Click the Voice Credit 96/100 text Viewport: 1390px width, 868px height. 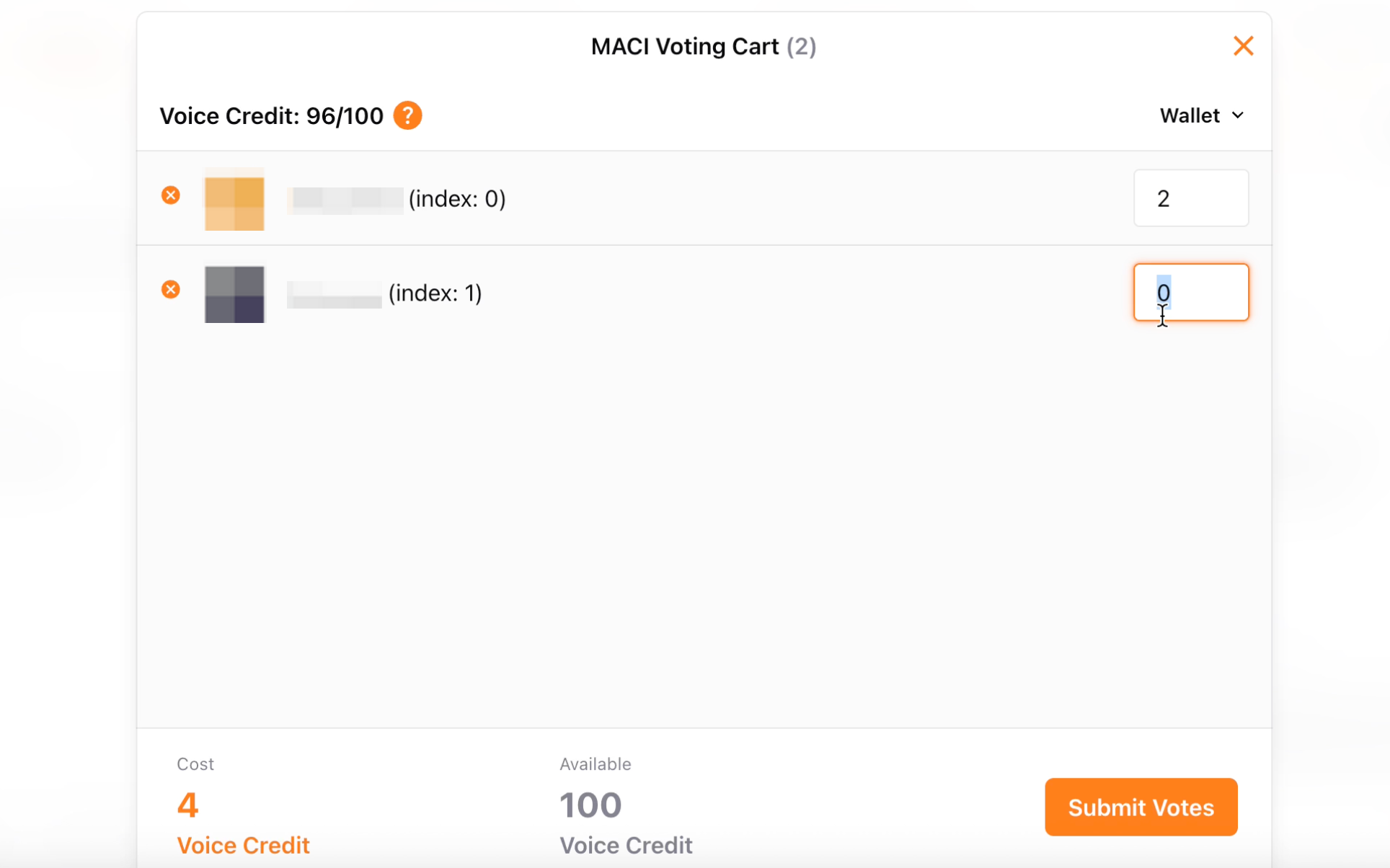point(271,116)
